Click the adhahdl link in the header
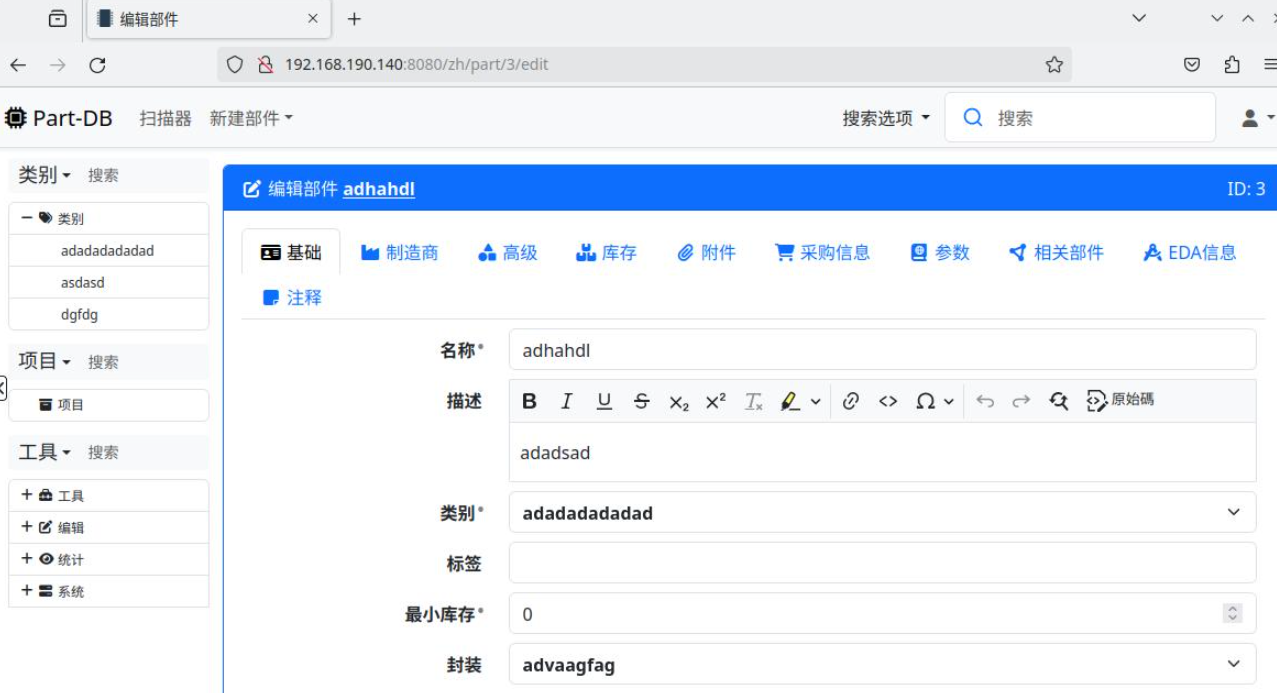Screen dimensions: 1277x693 (379, 189)
